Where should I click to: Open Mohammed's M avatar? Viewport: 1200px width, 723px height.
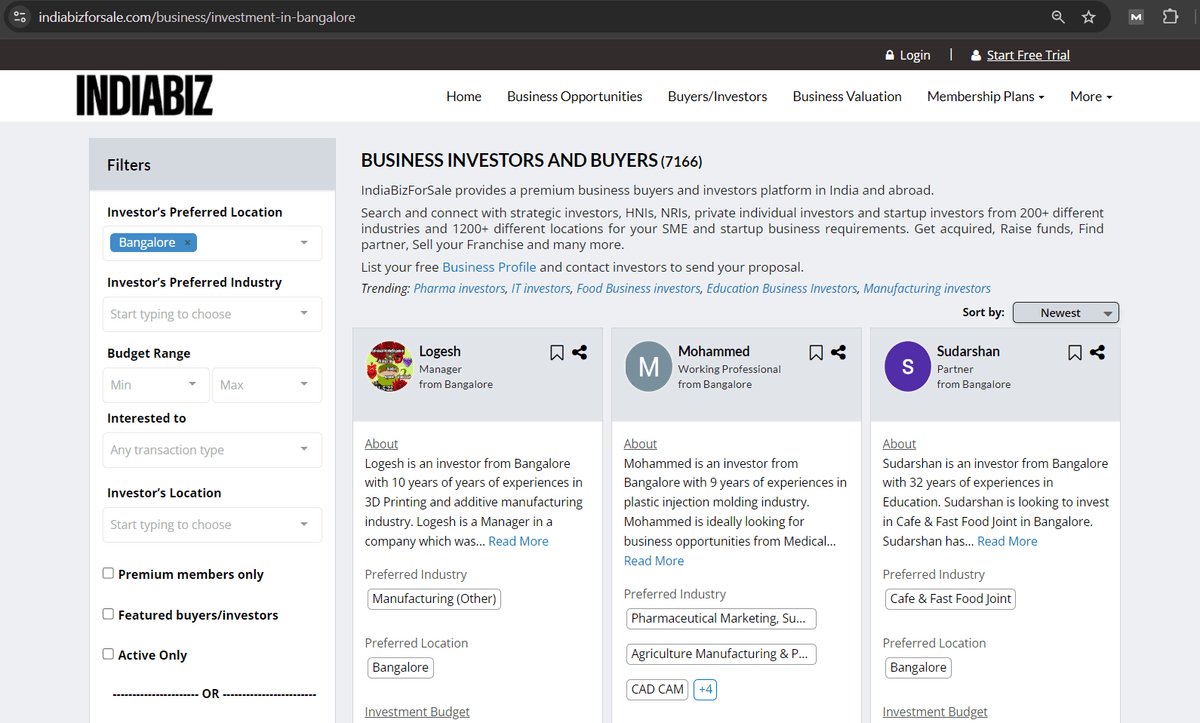pos(648,367)
